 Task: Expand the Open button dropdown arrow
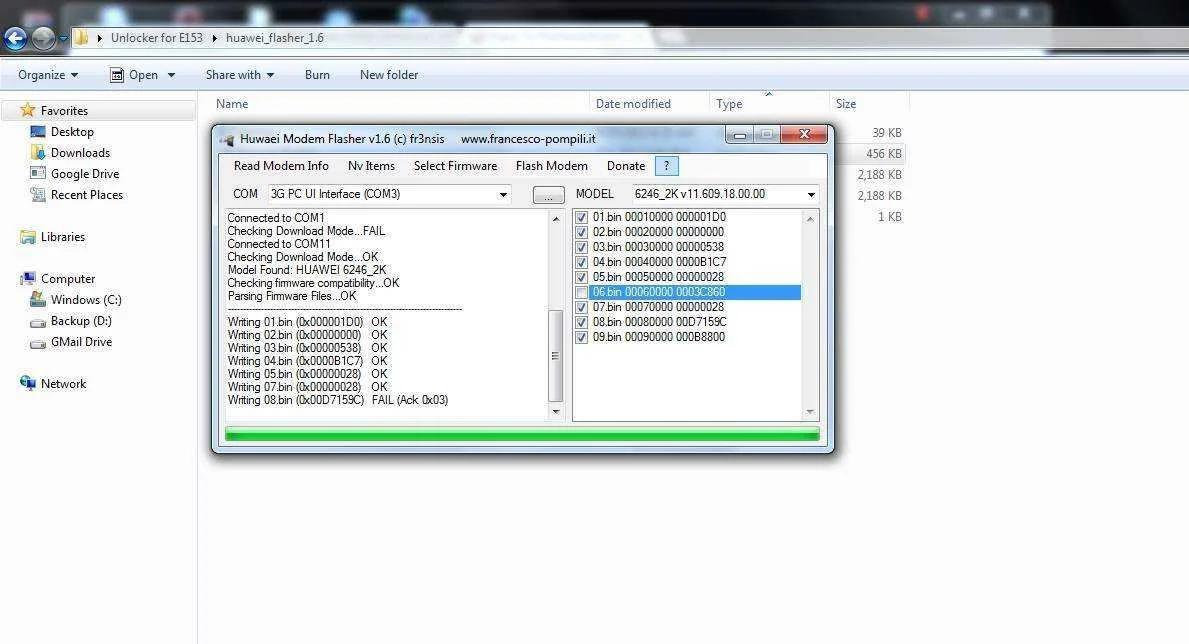tap(171, 75)
